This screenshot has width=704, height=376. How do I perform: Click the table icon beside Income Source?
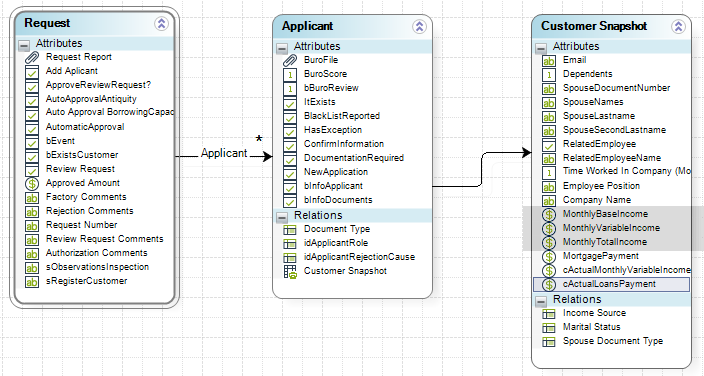tap(549, 314)
